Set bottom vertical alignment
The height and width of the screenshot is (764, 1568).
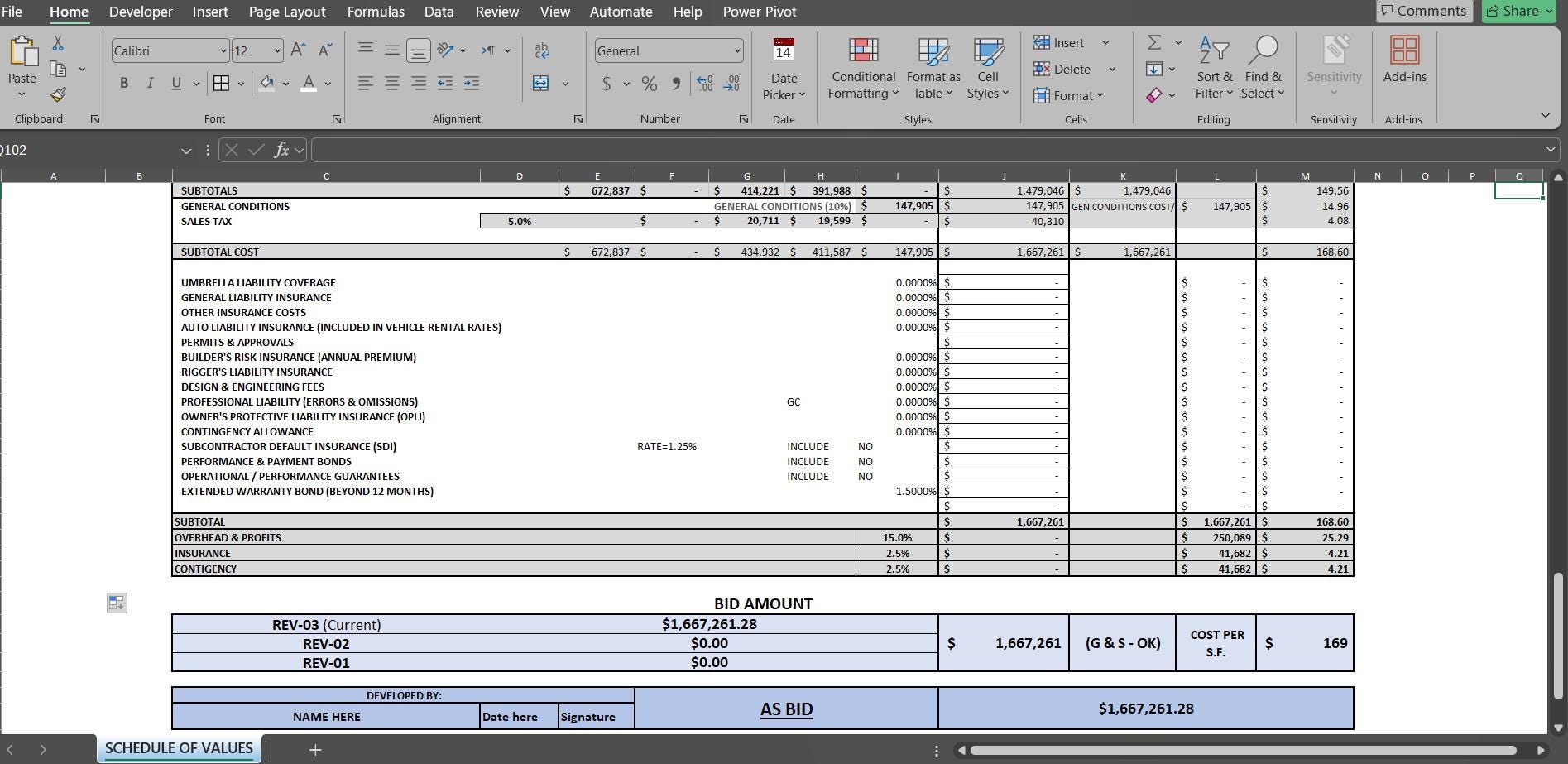click(x=419, y=50)
